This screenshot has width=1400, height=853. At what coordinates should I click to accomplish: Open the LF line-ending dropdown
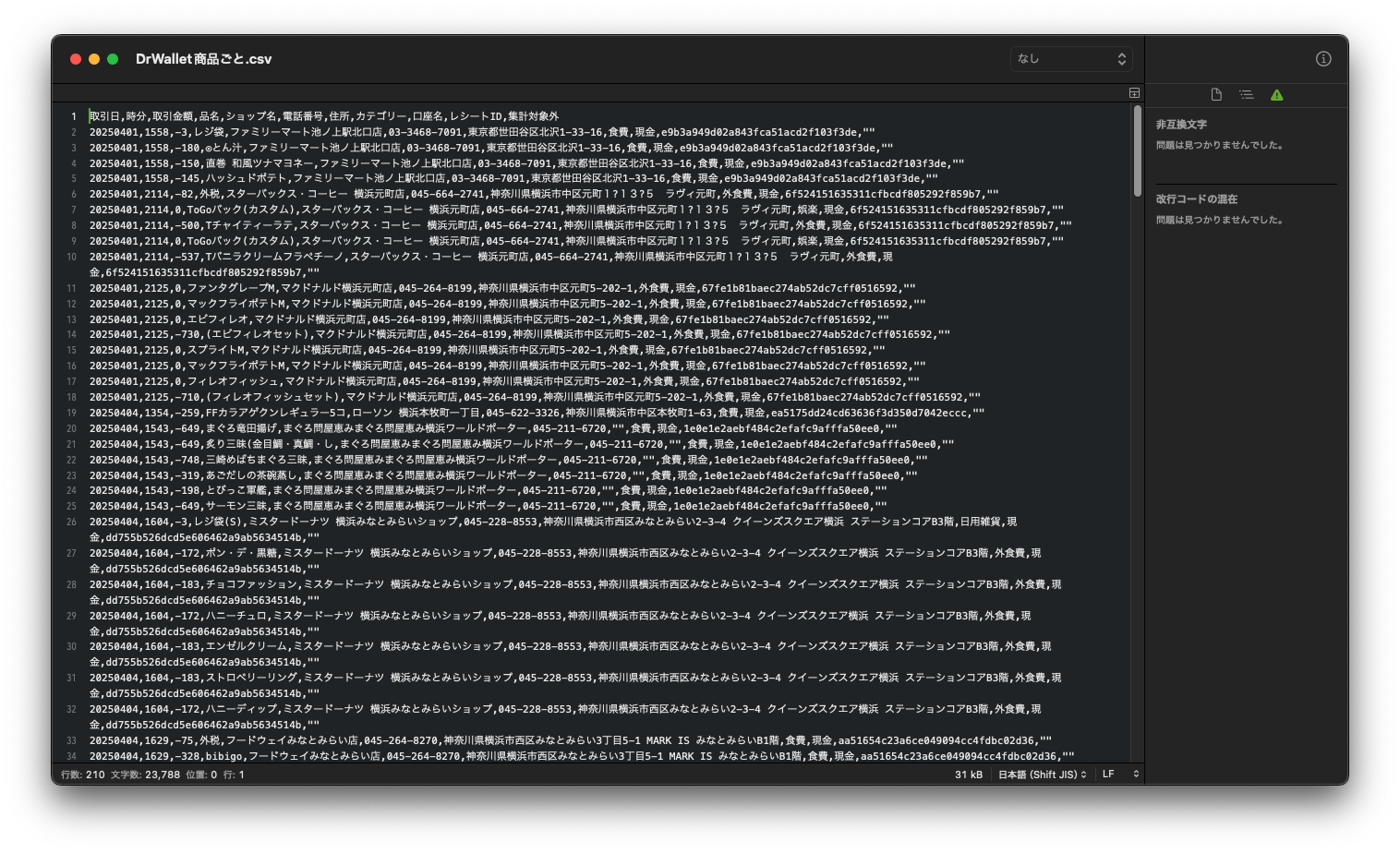point(1117,775)
